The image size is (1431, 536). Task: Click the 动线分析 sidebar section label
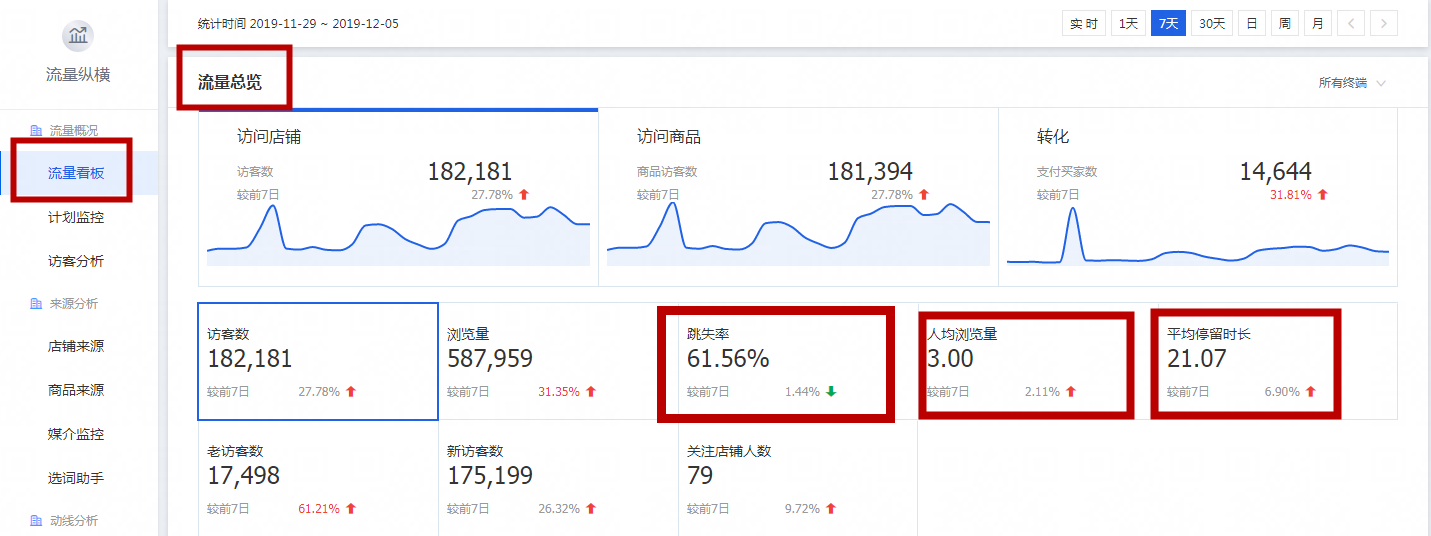(74, 521)
